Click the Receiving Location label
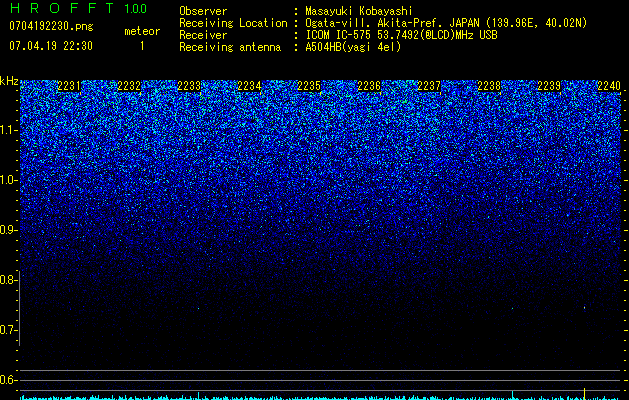 coord(233,23)
